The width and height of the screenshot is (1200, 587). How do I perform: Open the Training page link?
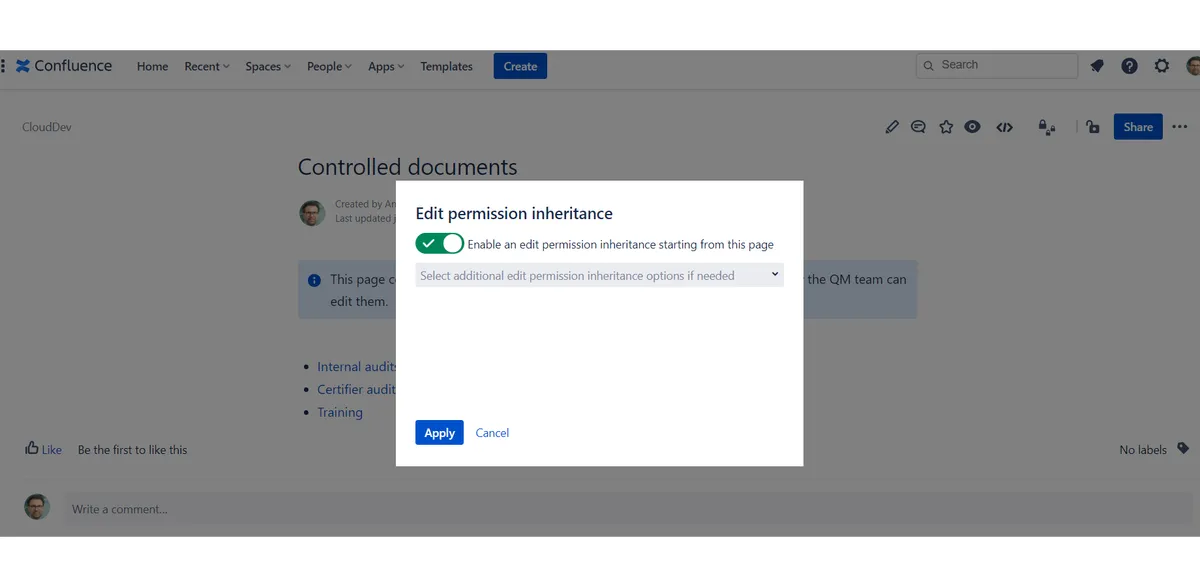(340, 412)
